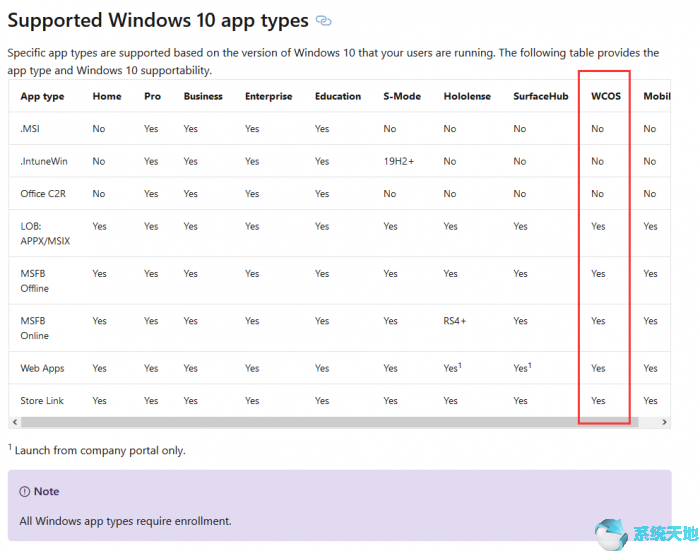The height and width of the screenshot is (551, 700).
Task: Click Web Apps SurfaceHub "Yes1" cell
Action: pyautogui.click(x=522, y=368)
